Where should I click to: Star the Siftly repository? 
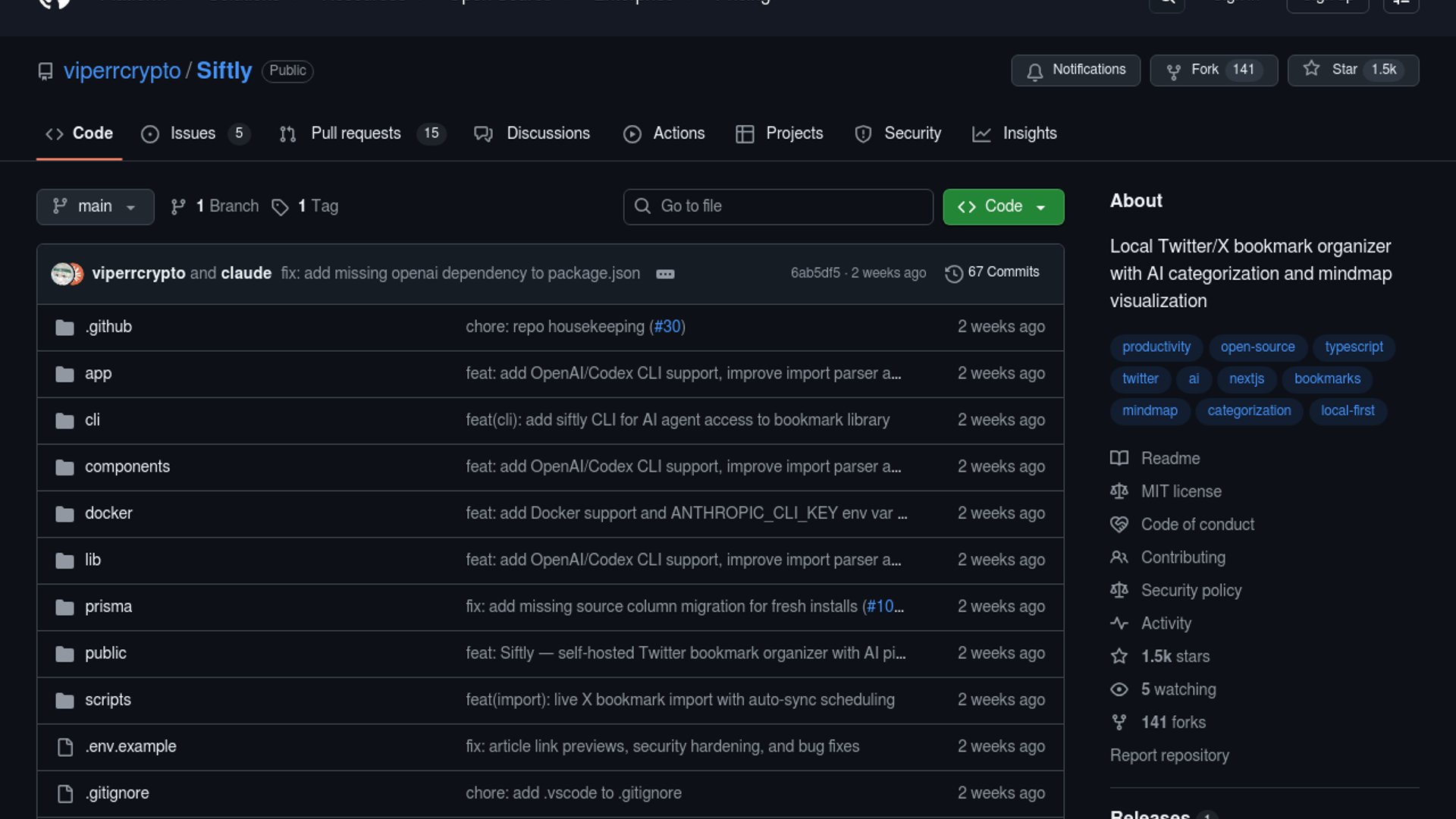pyautogui.click(x=1352, y=70)
